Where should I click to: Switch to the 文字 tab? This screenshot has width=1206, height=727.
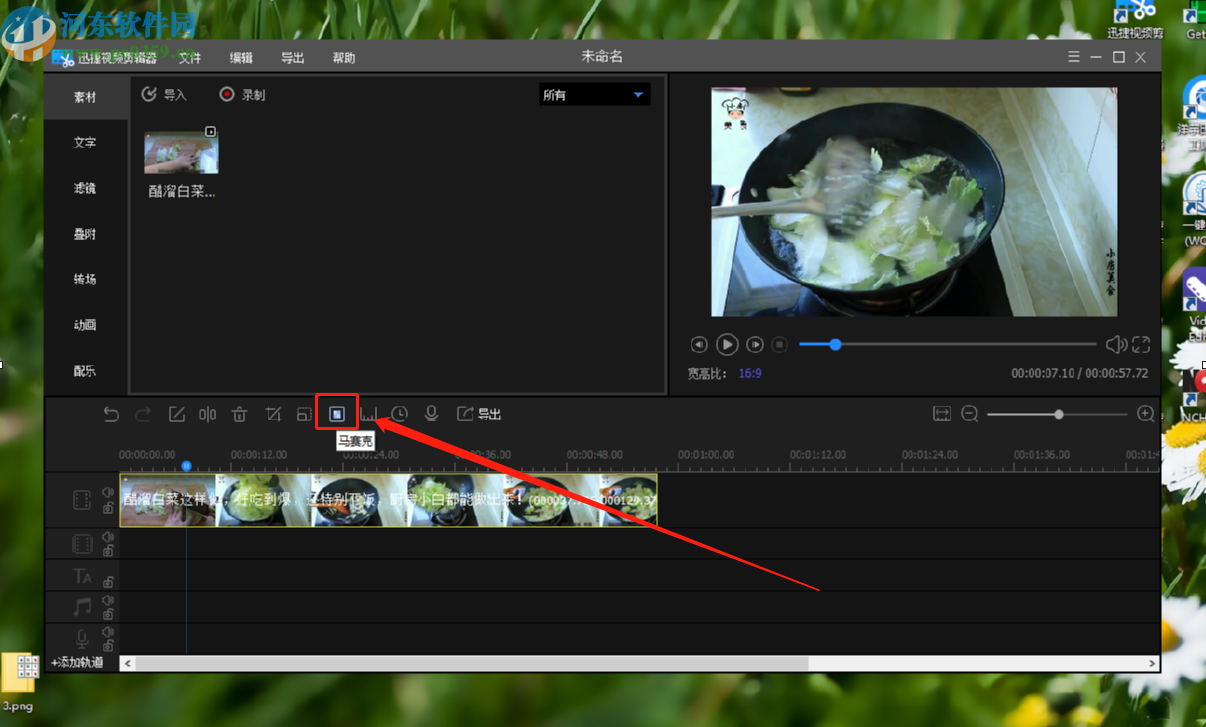(x=85, y=142)
